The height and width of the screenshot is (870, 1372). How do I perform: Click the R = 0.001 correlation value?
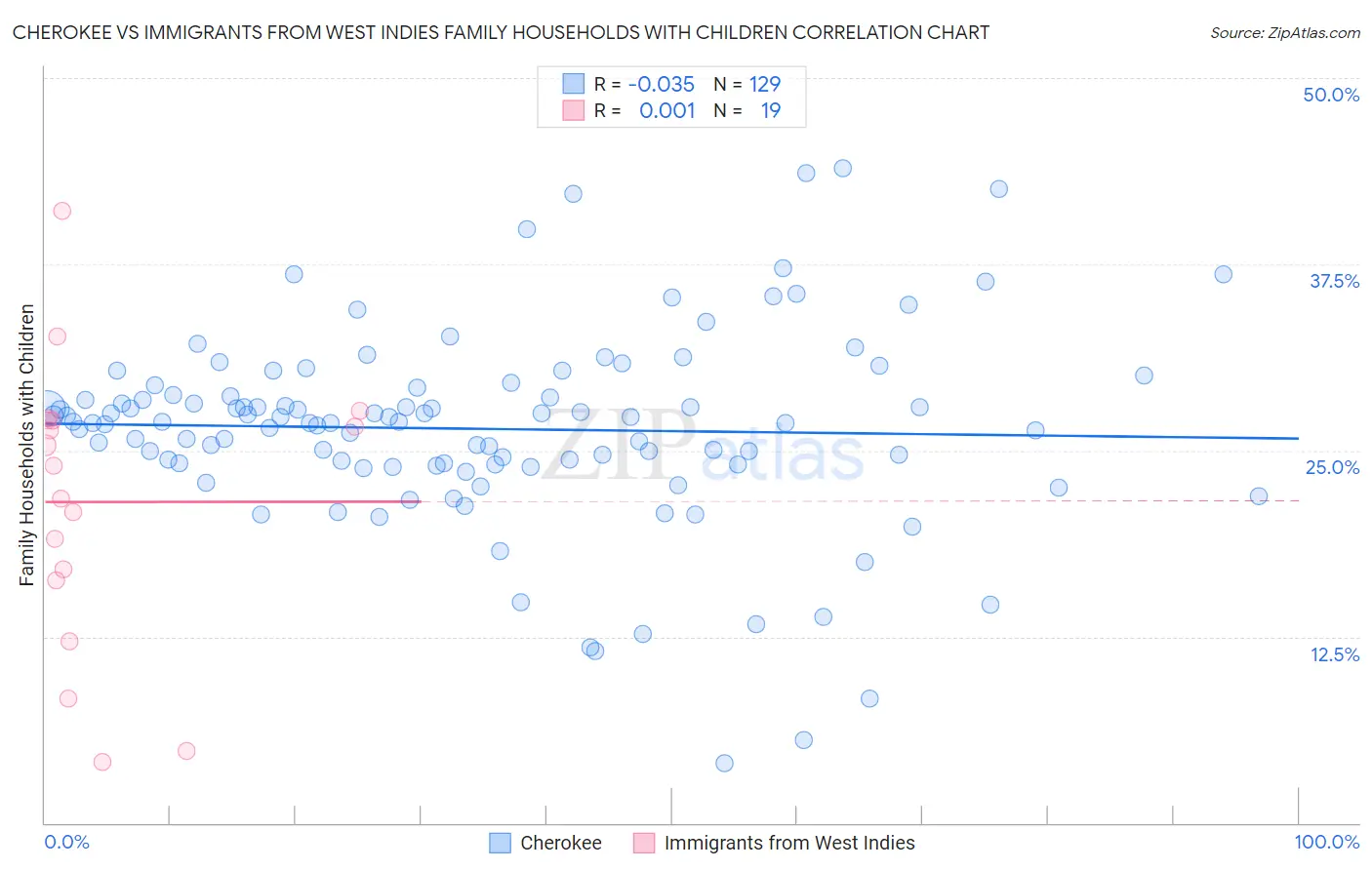645,110
